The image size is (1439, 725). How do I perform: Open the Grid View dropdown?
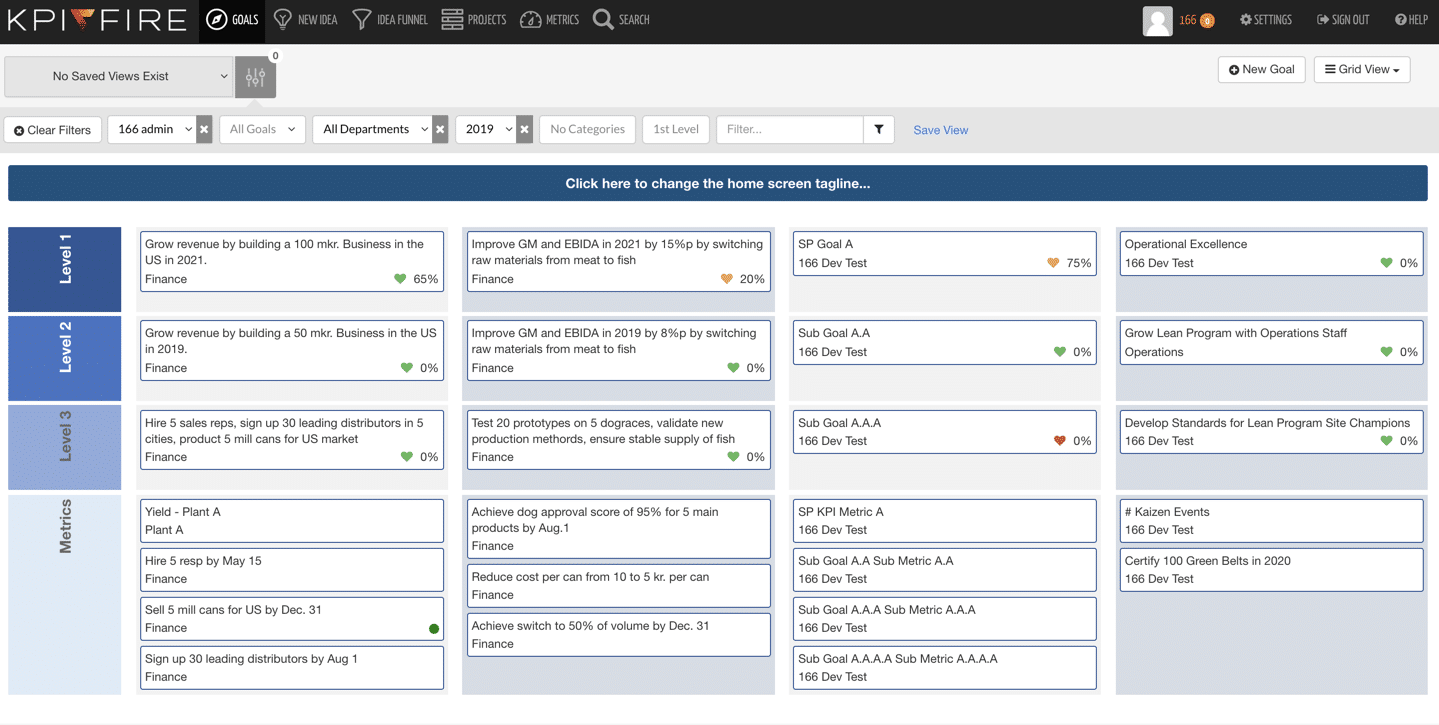tap(1361, 70)
